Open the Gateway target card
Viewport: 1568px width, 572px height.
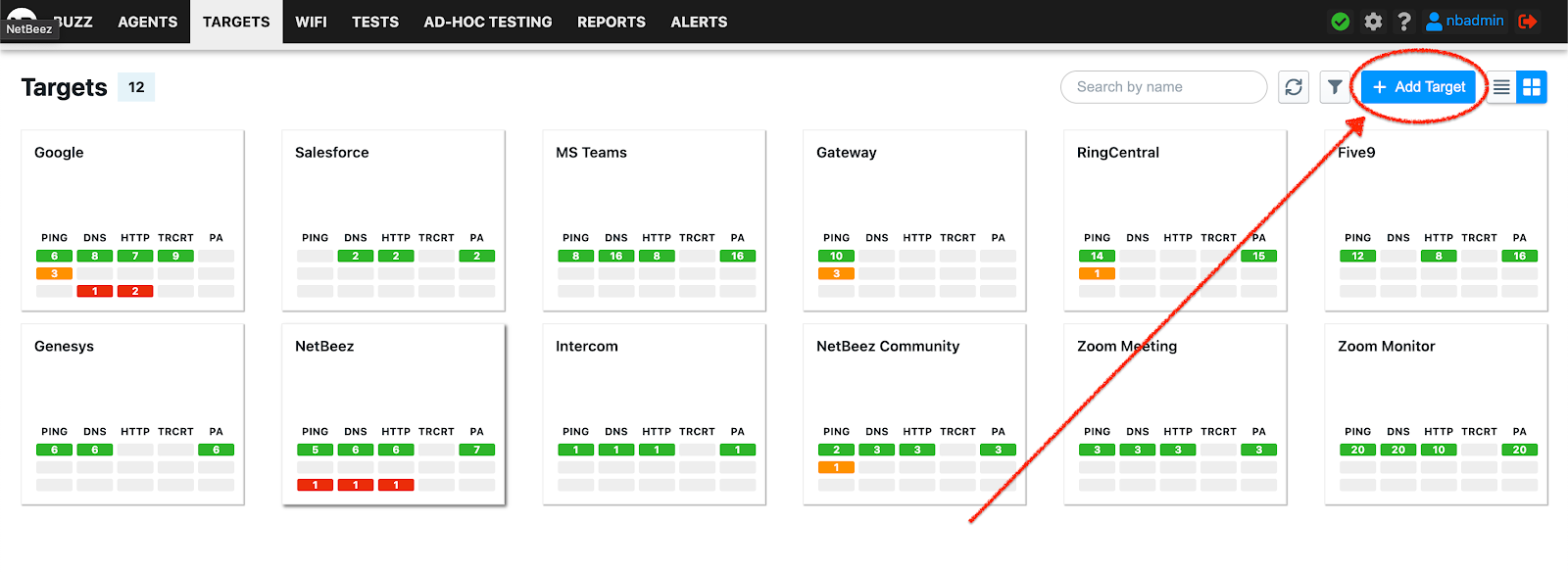914,220
